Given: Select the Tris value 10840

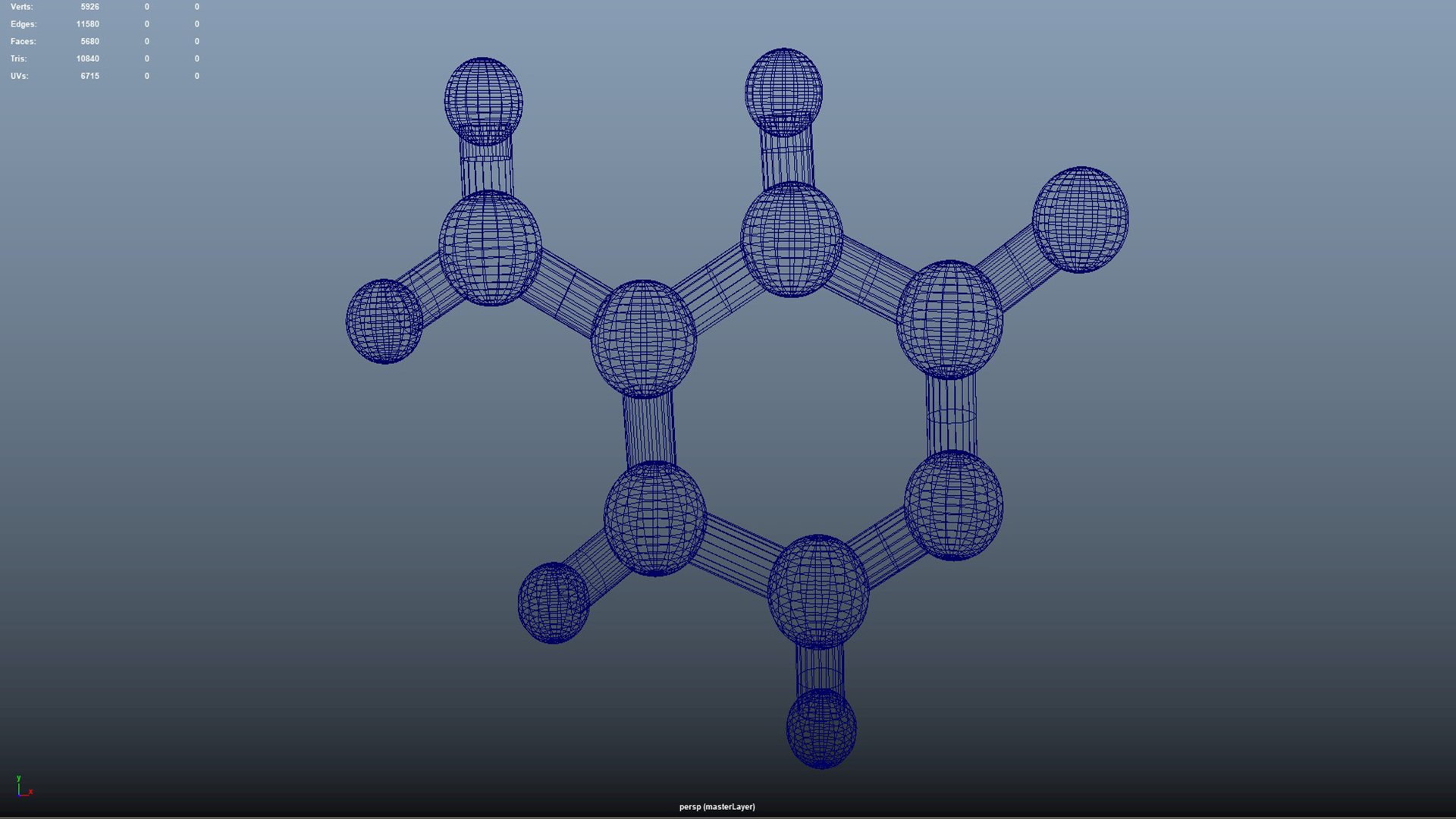Looking at the screenshot, I should point(87,58).
